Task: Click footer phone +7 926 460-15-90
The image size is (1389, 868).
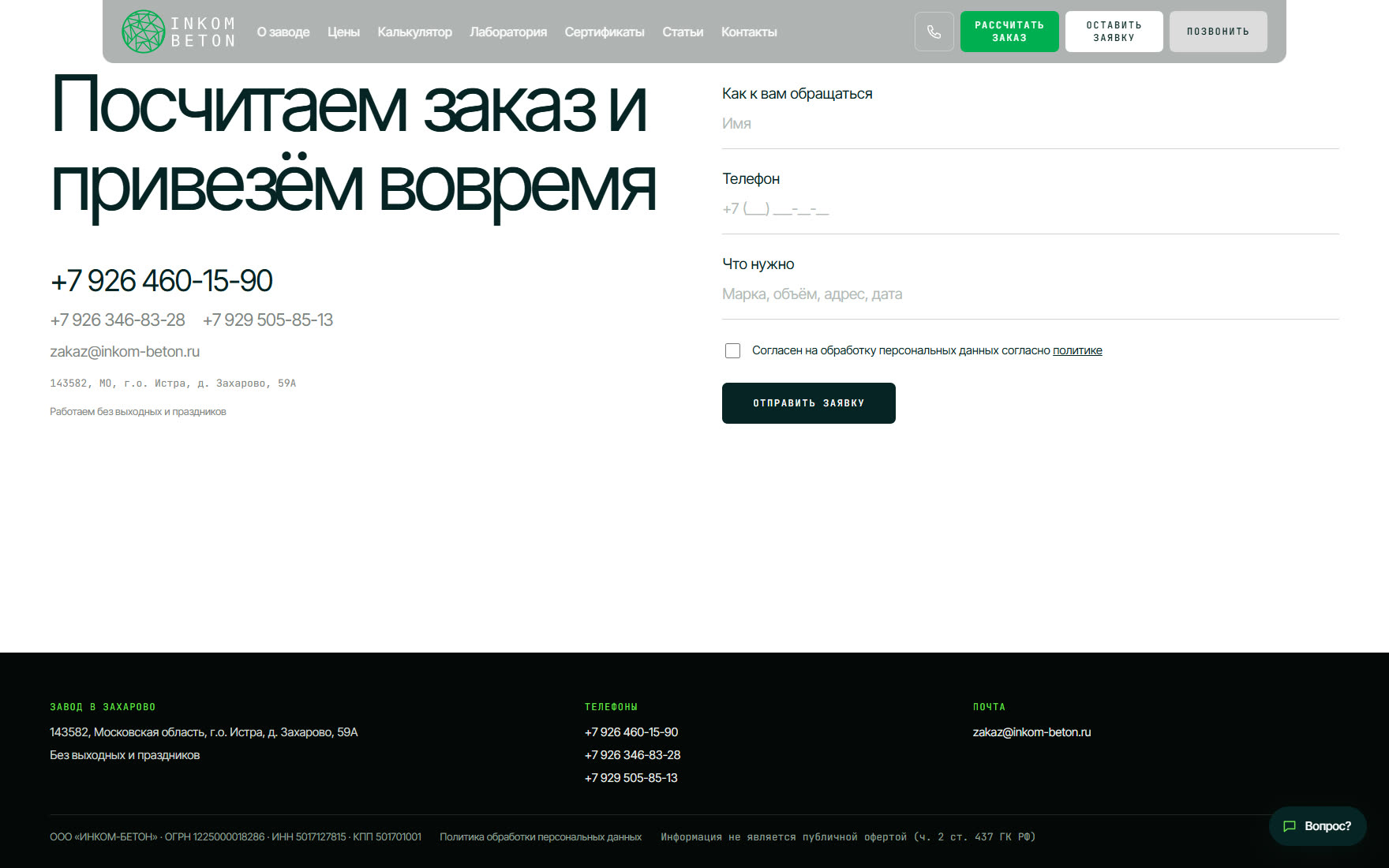Action: point(631,732)
